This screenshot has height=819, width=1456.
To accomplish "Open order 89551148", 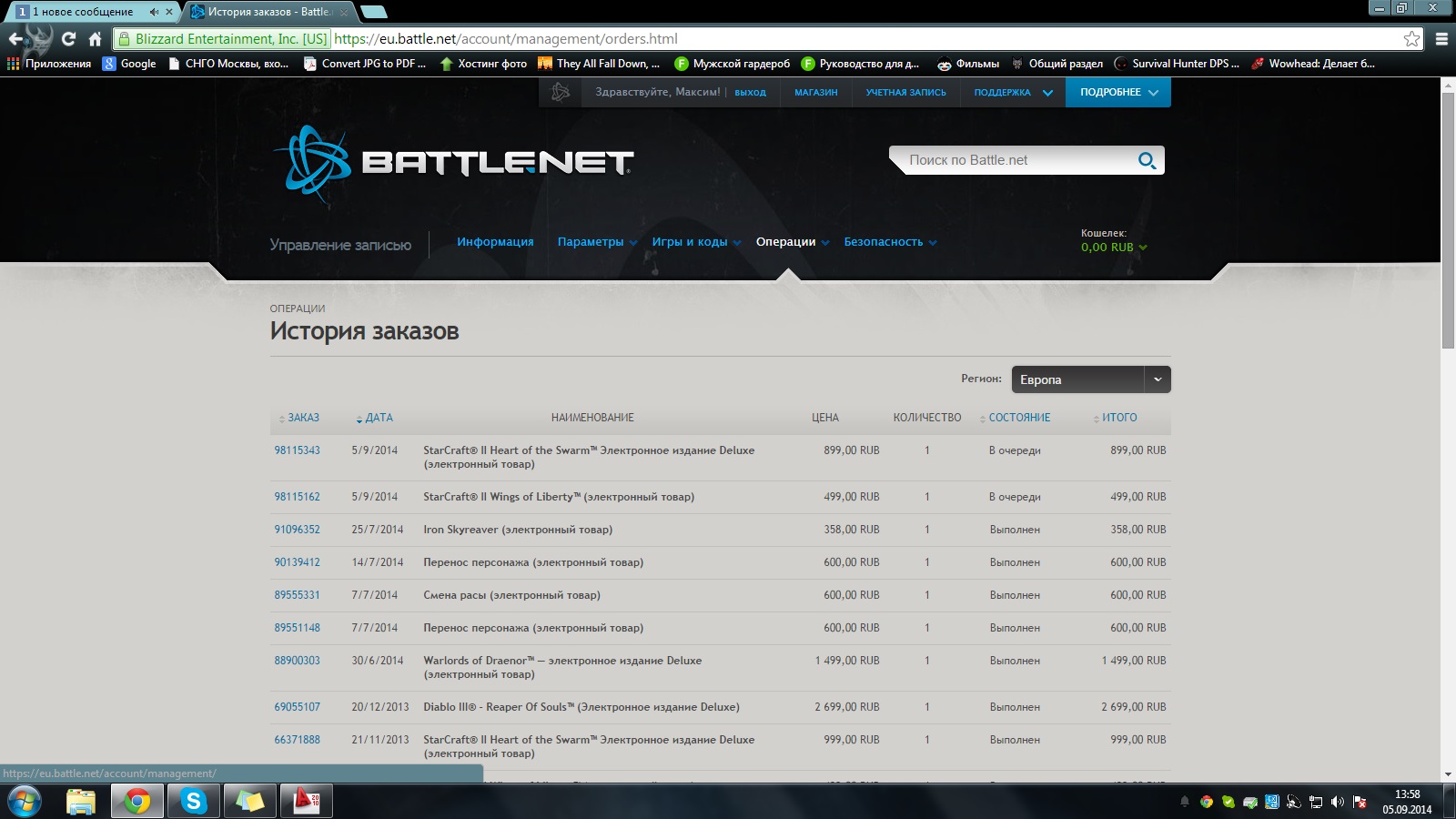I will pyautogui.click(x=298, y=628).
